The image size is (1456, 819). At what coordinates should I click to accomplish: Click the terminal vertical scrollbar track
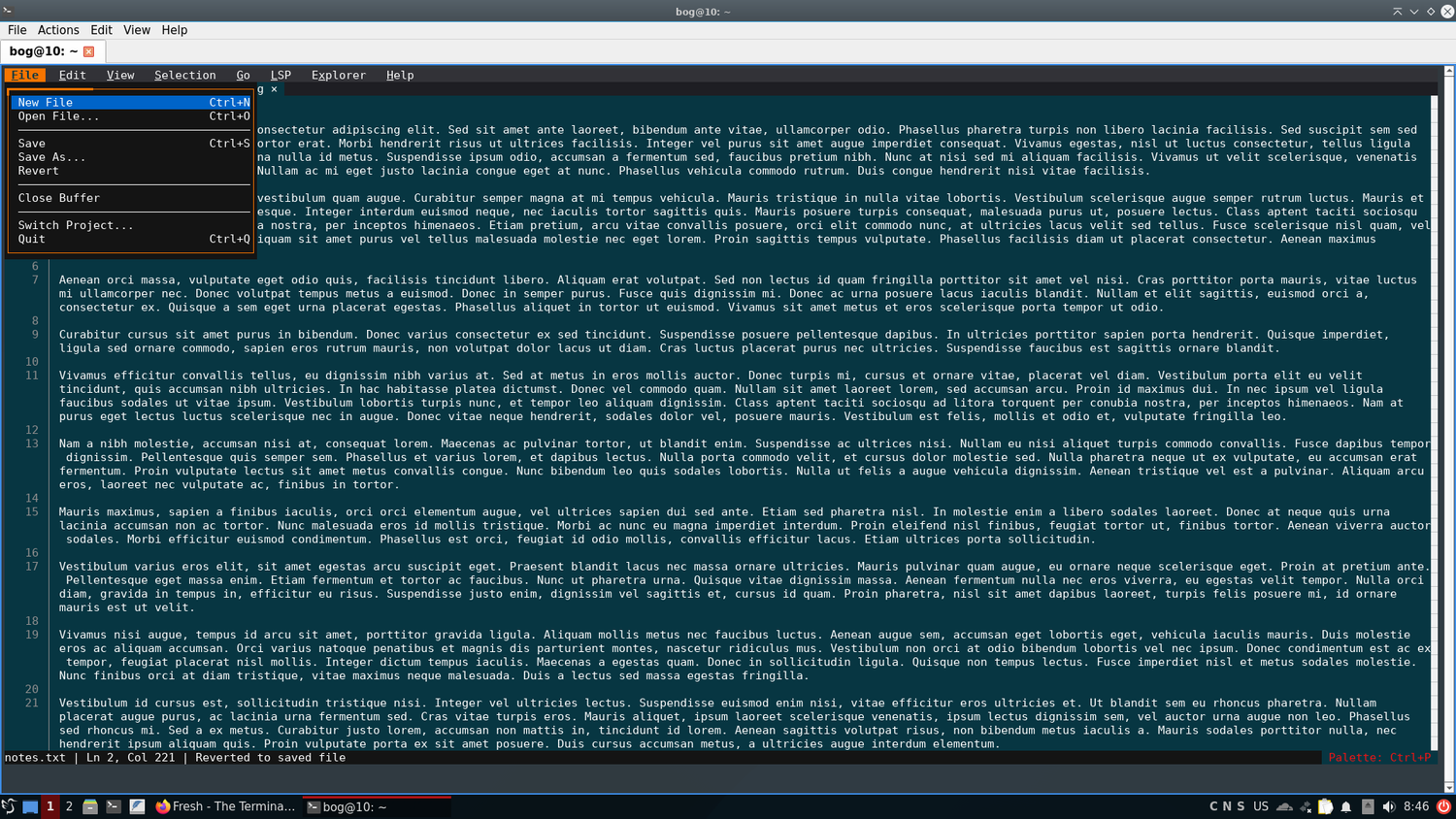coord(1448,429)
